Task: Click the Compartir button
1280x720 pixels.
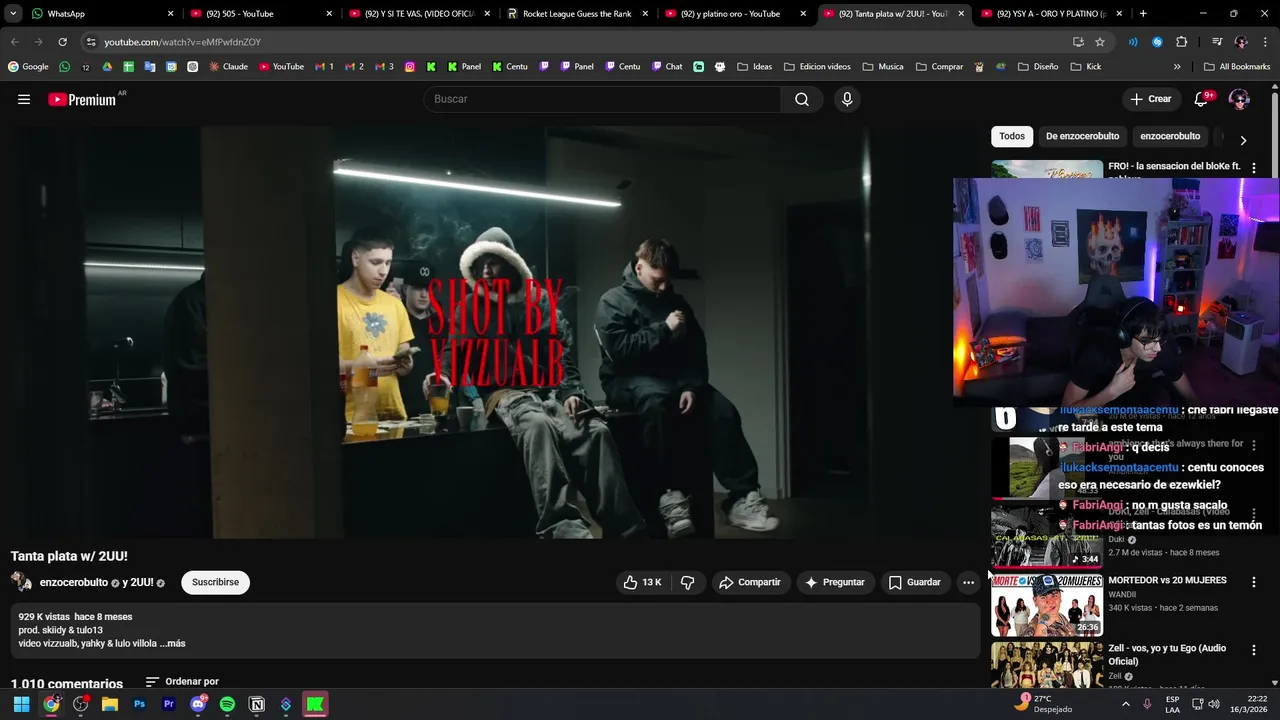Action: pyautogui.click(x=751, y=582)
